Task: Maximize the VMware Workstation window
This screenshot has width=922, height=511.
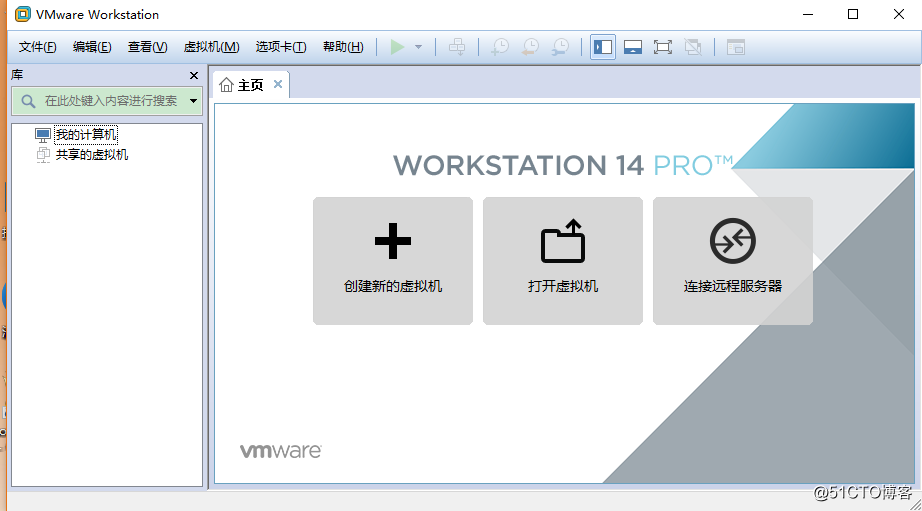Action: (853, 14)
